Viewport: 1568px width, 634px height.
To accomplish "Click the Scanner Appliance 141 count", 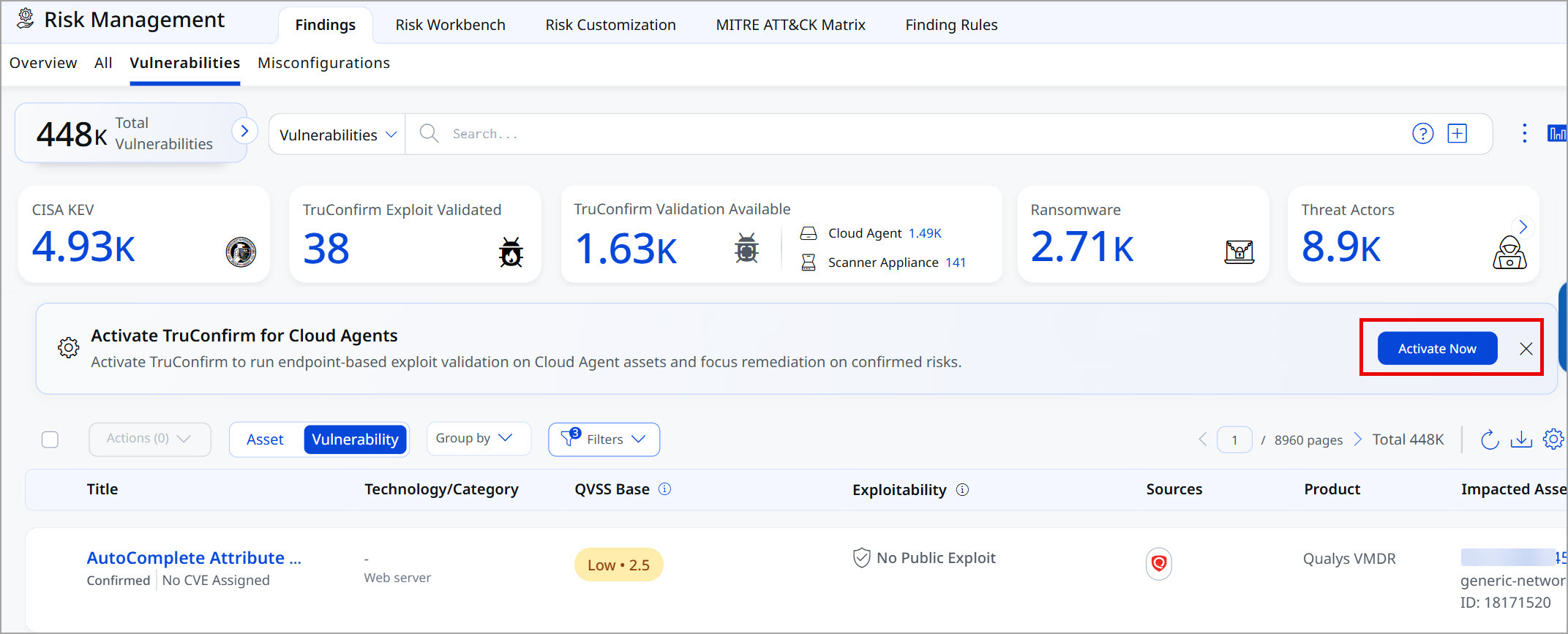I will [x=956, y=263].
